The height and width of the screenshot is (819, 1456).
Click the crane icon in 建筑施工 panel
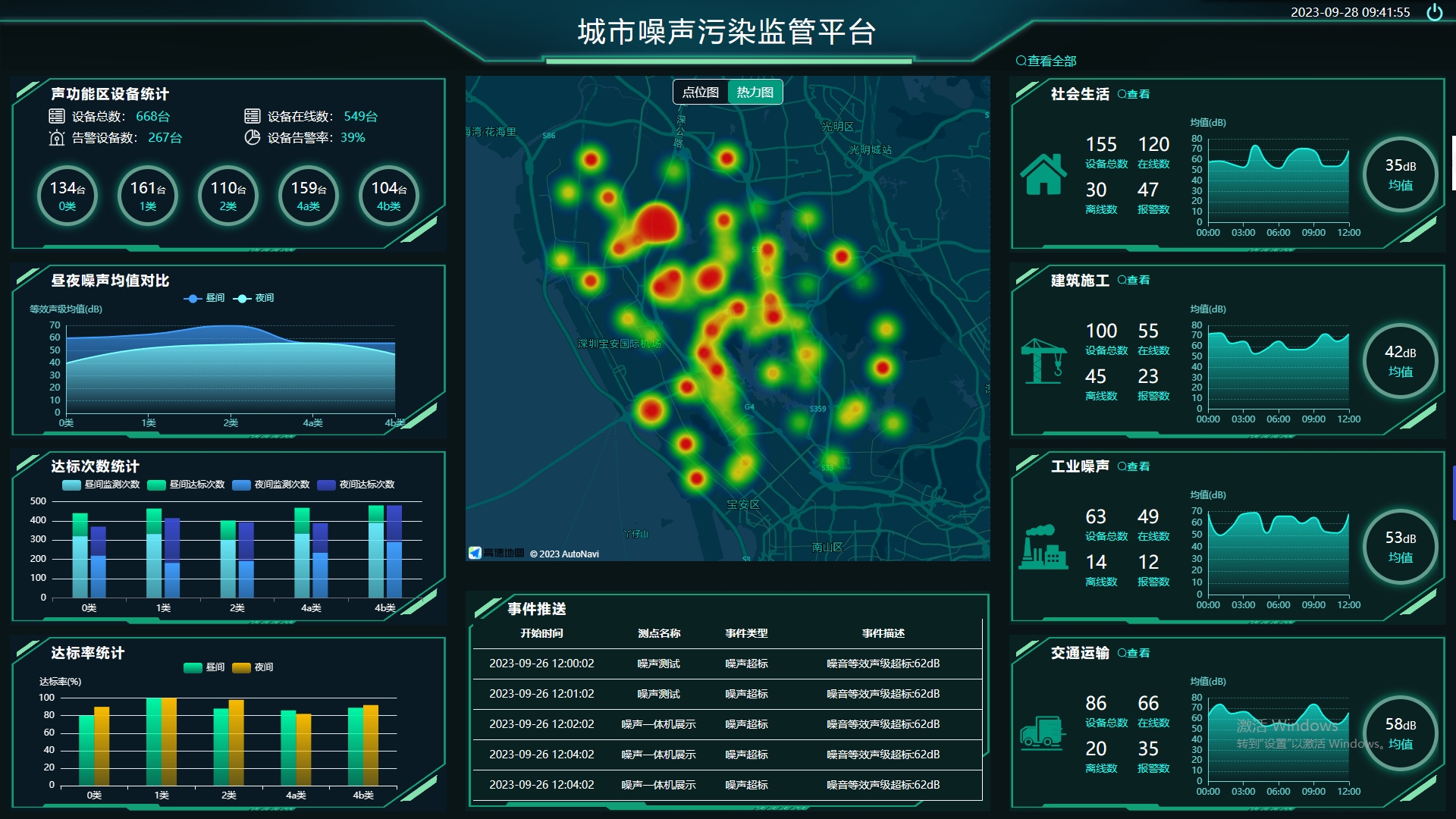pyautogui.click(x=1043, y=361)
